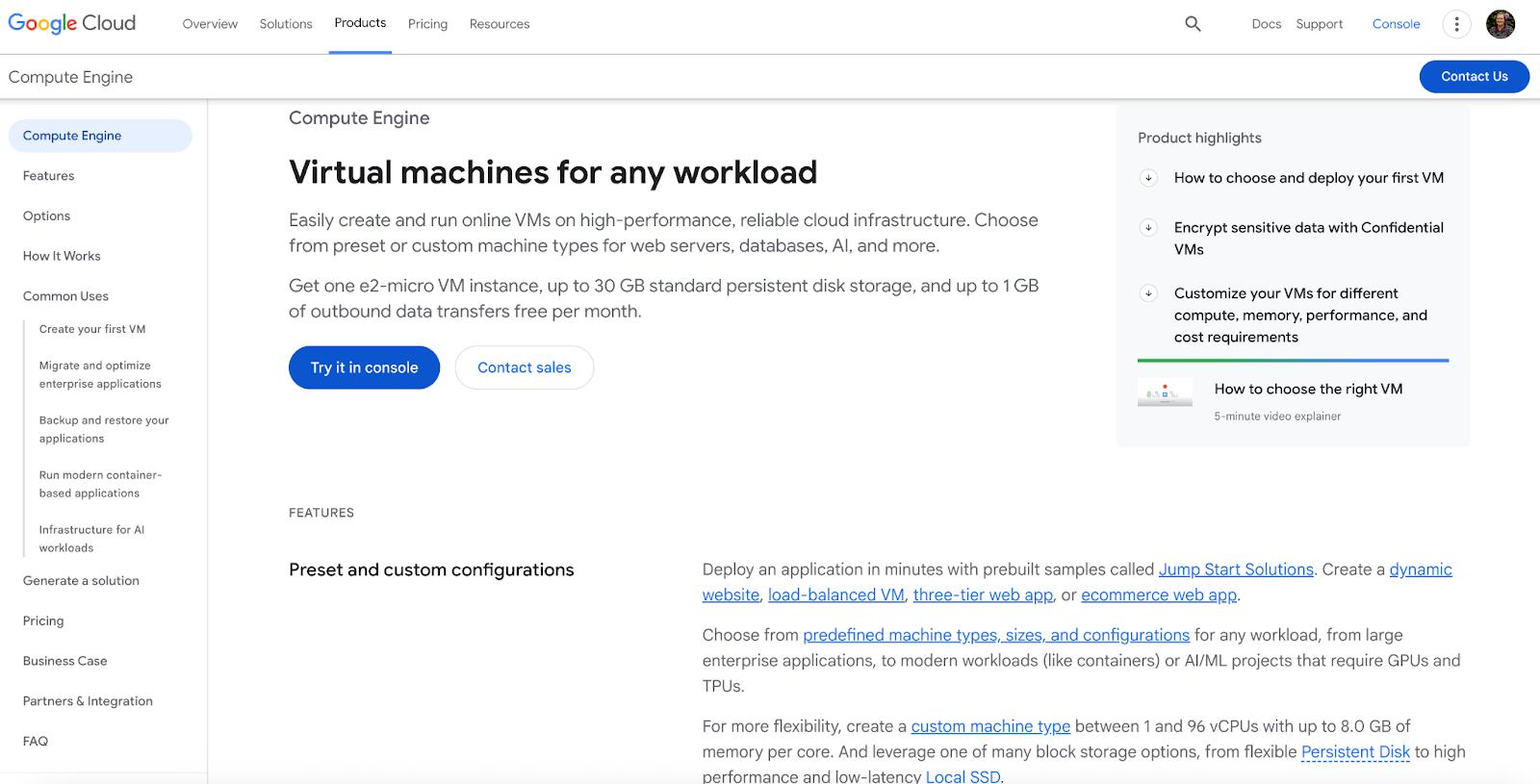
Task: Click the Contact Us button
Action: click(x=1475, y=77)
